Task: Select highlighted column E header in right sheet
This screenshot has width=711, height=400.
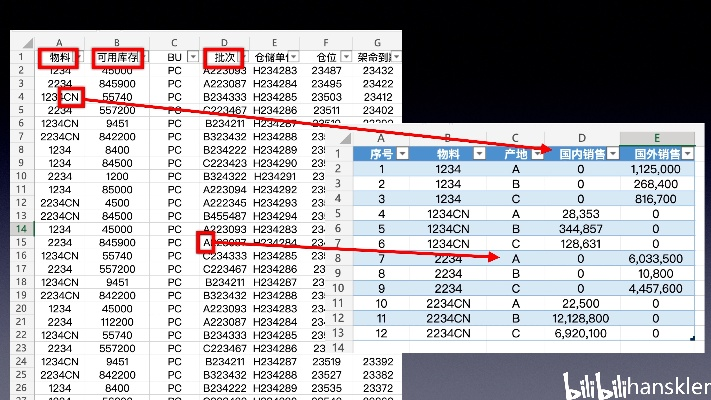Action: click(x=657, y=138)
